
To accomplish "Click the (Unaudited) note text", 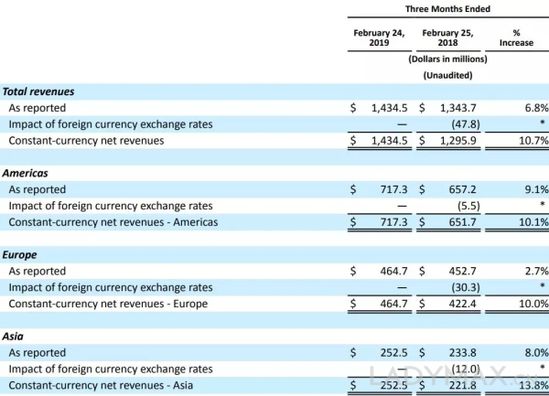I will click(448, 75).
